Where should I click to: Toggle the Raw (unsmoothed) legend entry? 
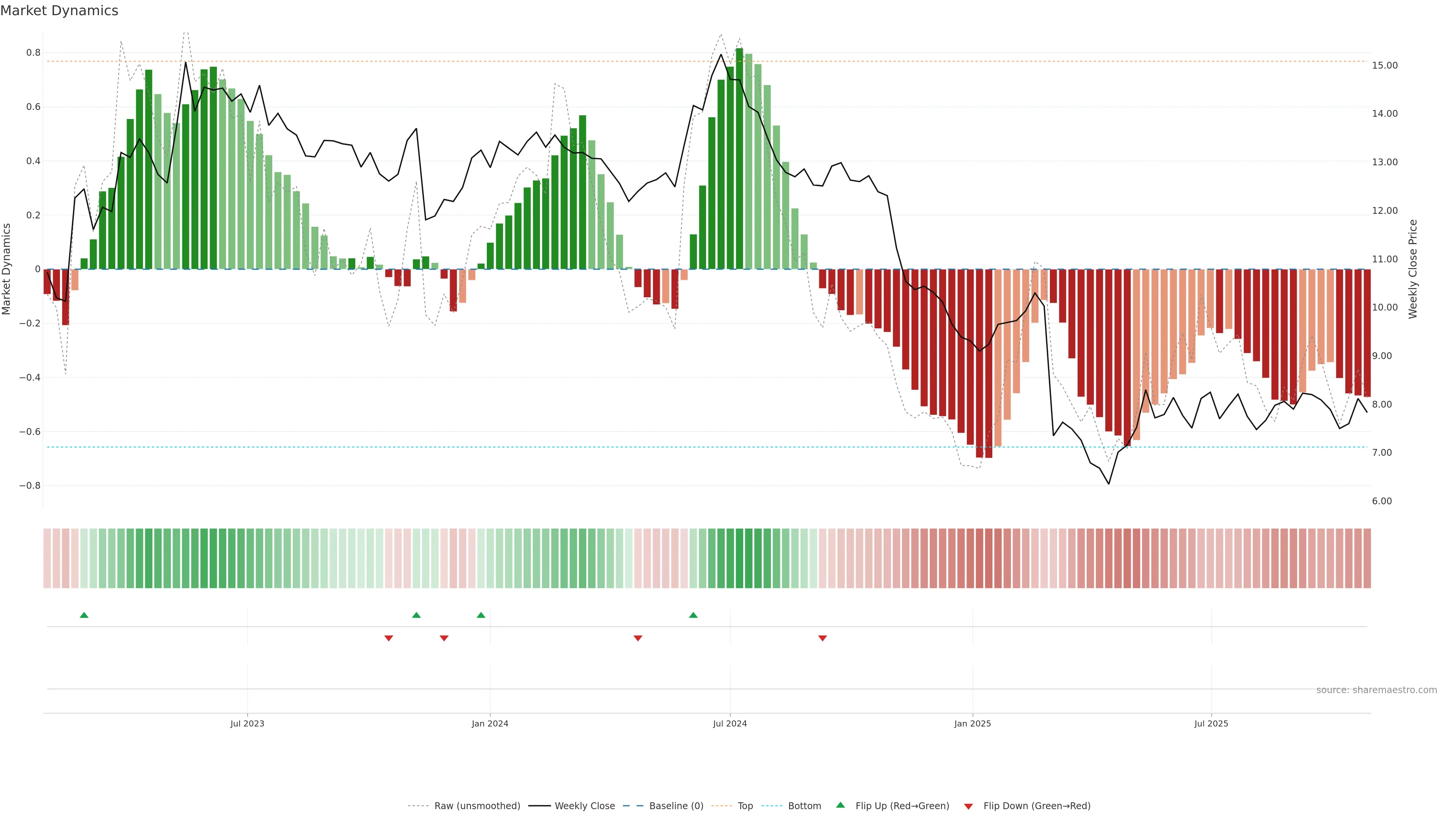click(477, 806)
